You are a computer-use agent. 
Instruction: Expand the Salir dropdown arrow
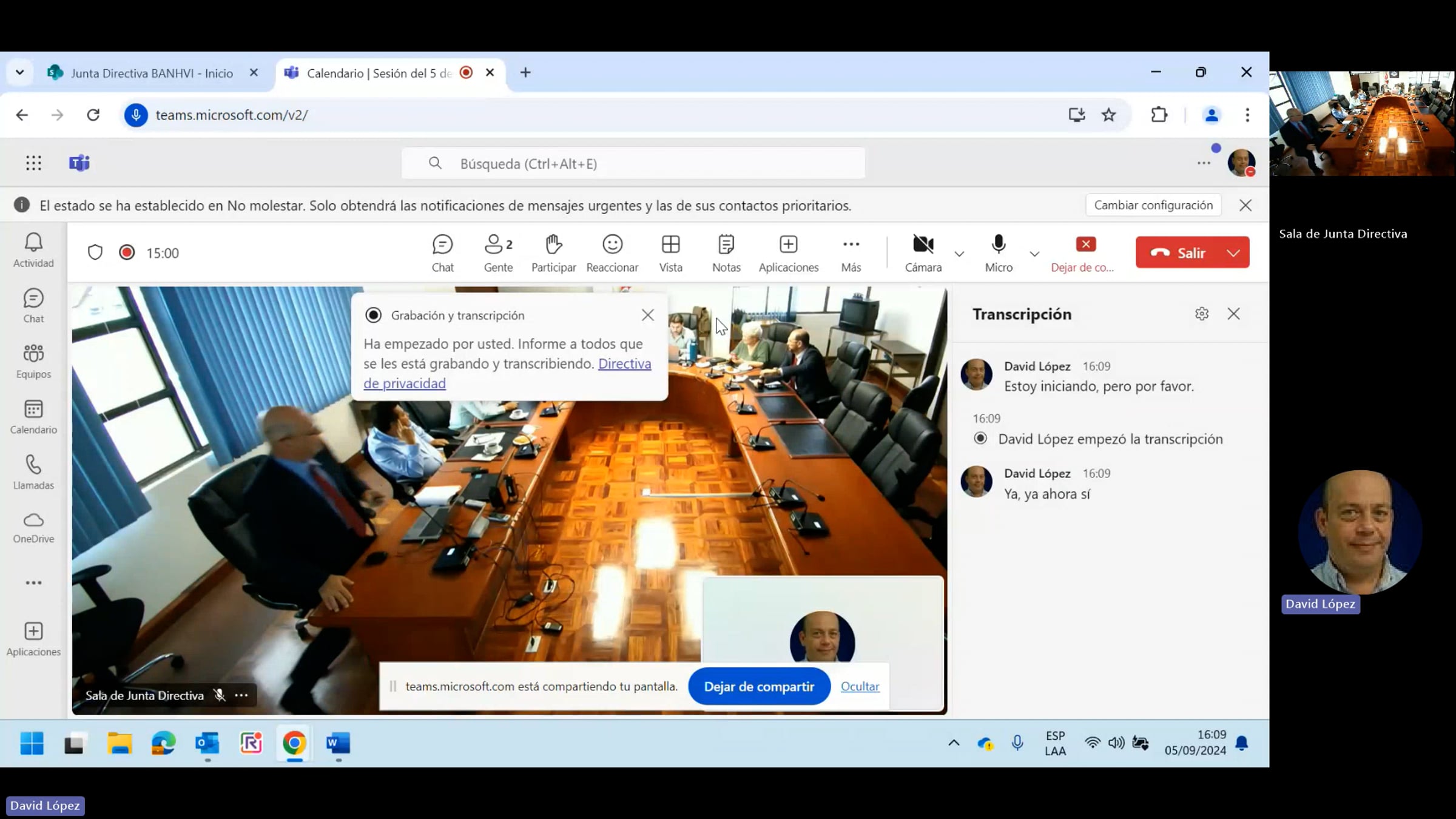point(1234,252)
